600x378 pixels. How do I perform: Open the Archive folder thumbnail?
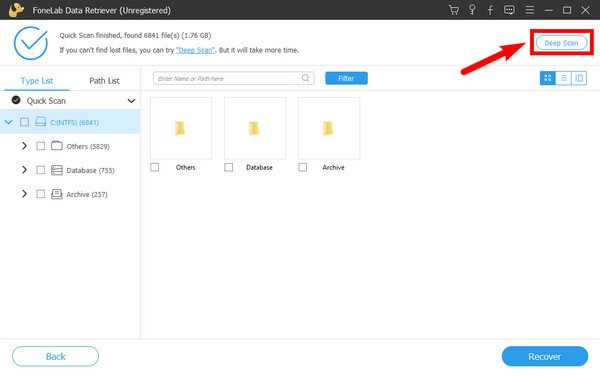coord(329,128)
